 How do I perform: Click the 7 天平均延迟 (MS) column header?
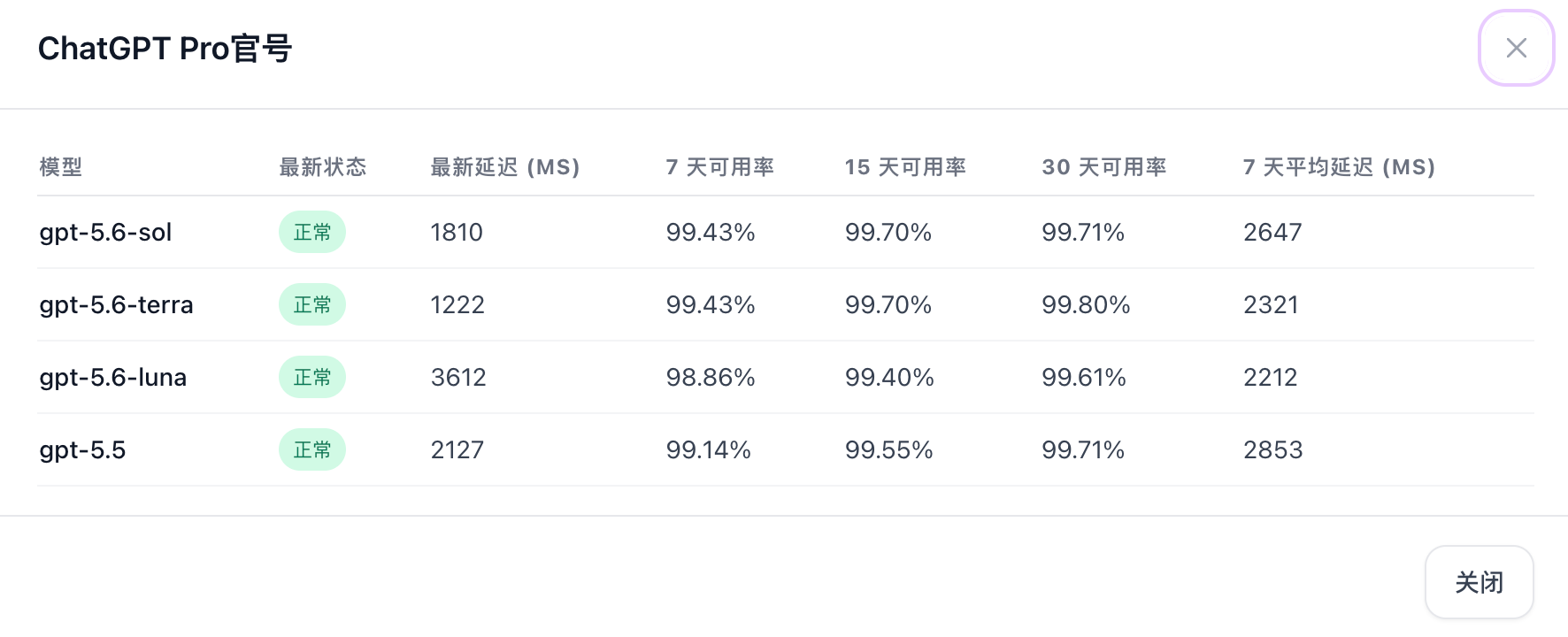point(1339,167)
